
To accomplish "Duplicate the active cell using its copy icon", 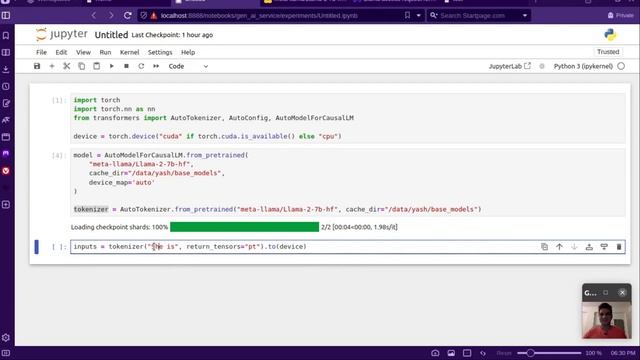I will coord(544,247).
